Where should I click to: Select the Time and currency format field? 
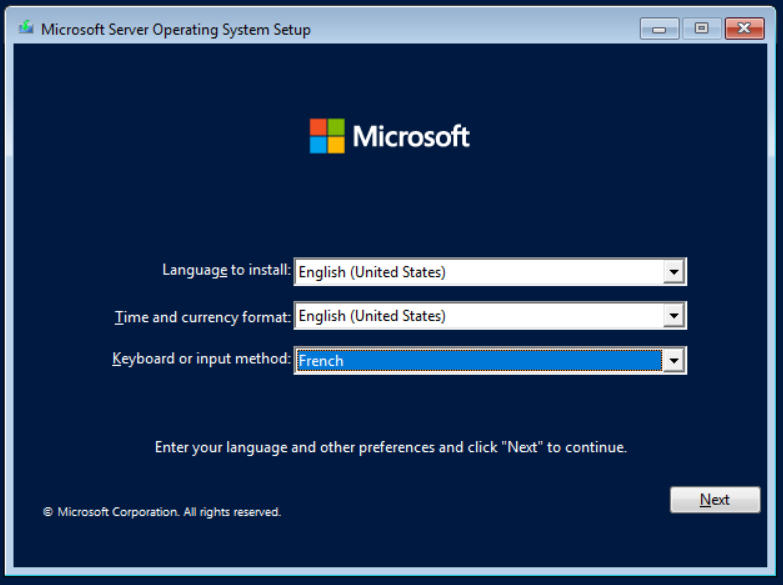point(490,316)
